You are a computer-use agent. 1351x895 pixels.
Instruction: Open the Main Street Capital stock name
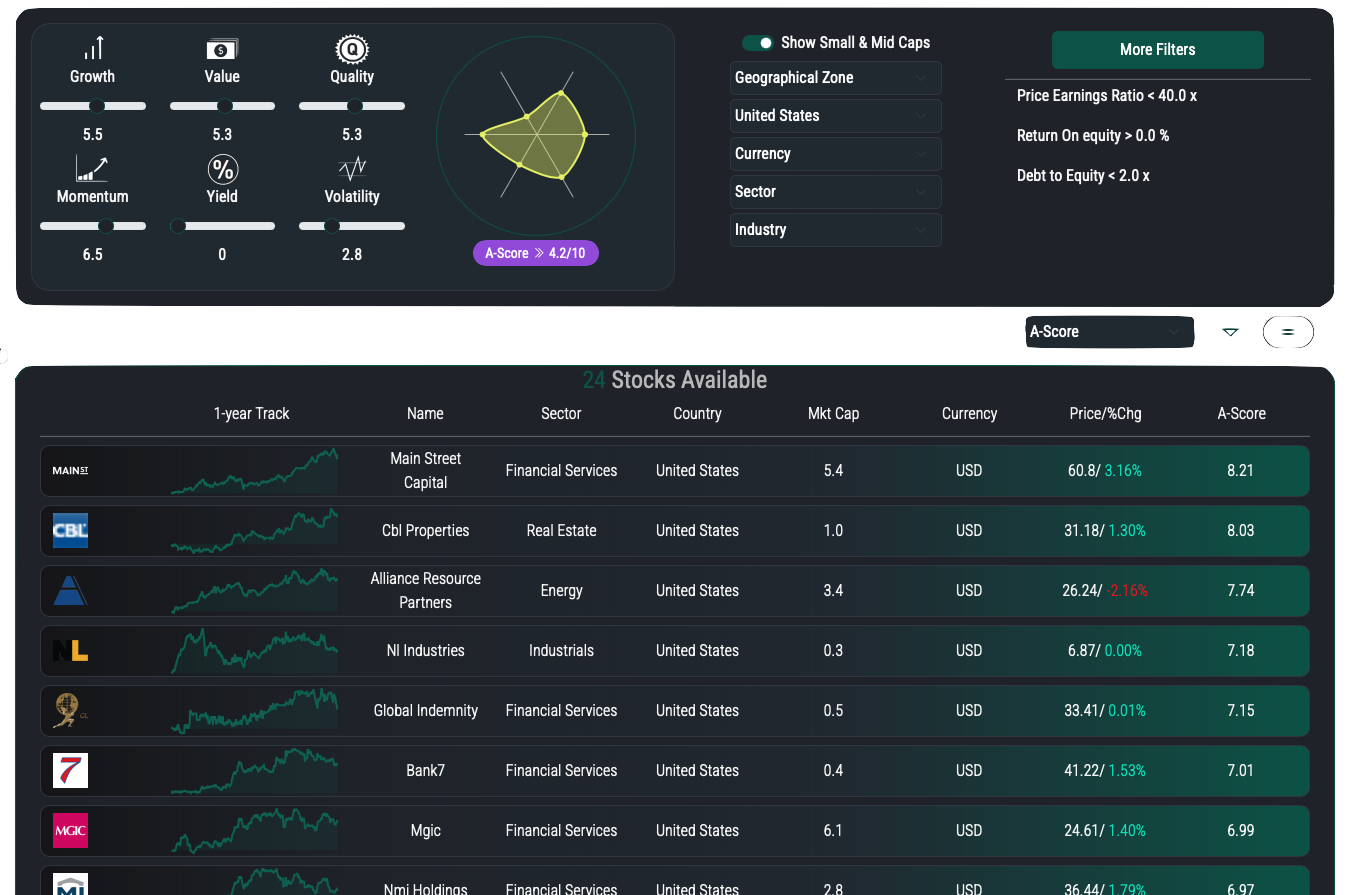pos(426,470)
